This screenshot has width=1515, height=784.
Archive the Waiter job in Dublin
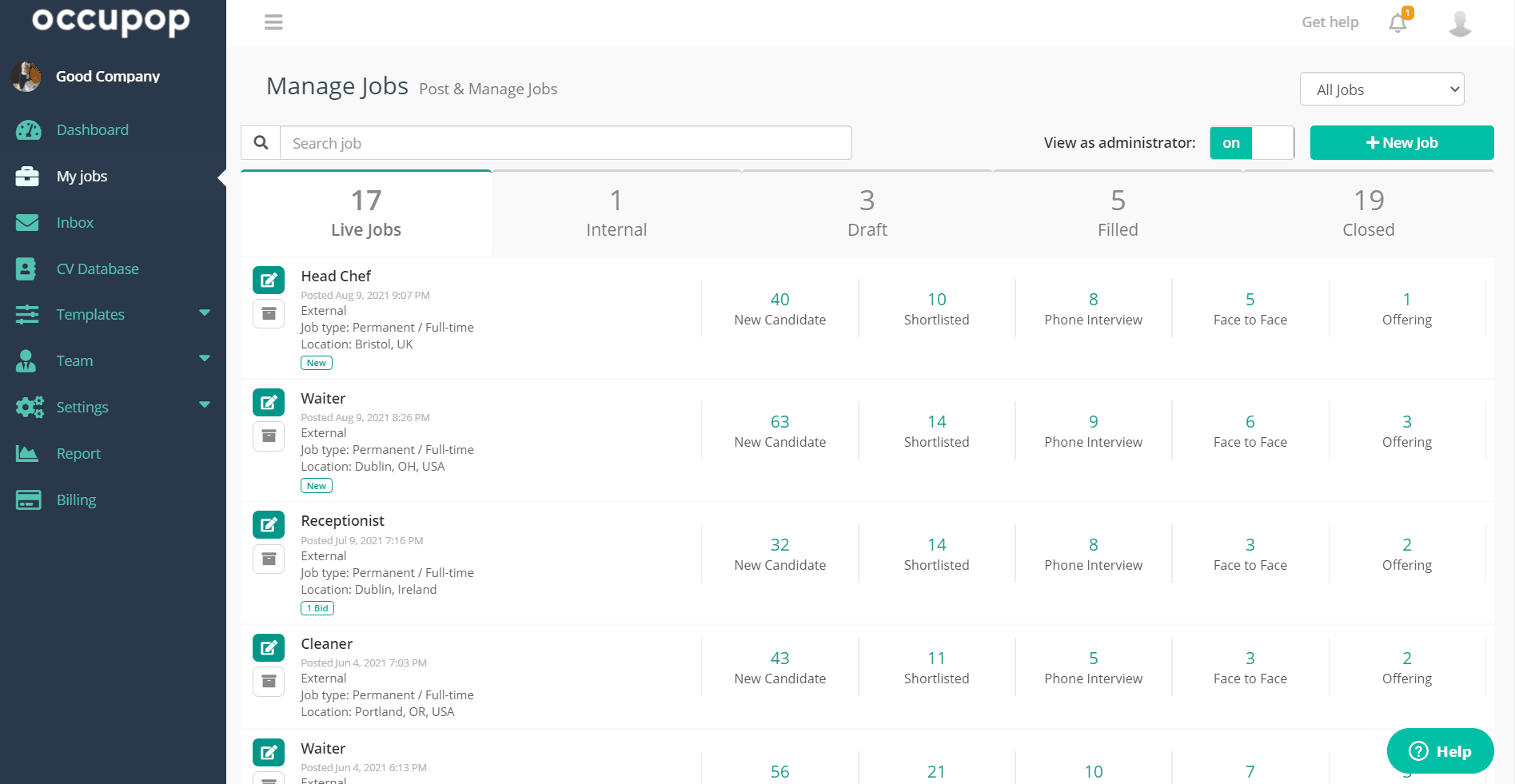tap(269, 436)
